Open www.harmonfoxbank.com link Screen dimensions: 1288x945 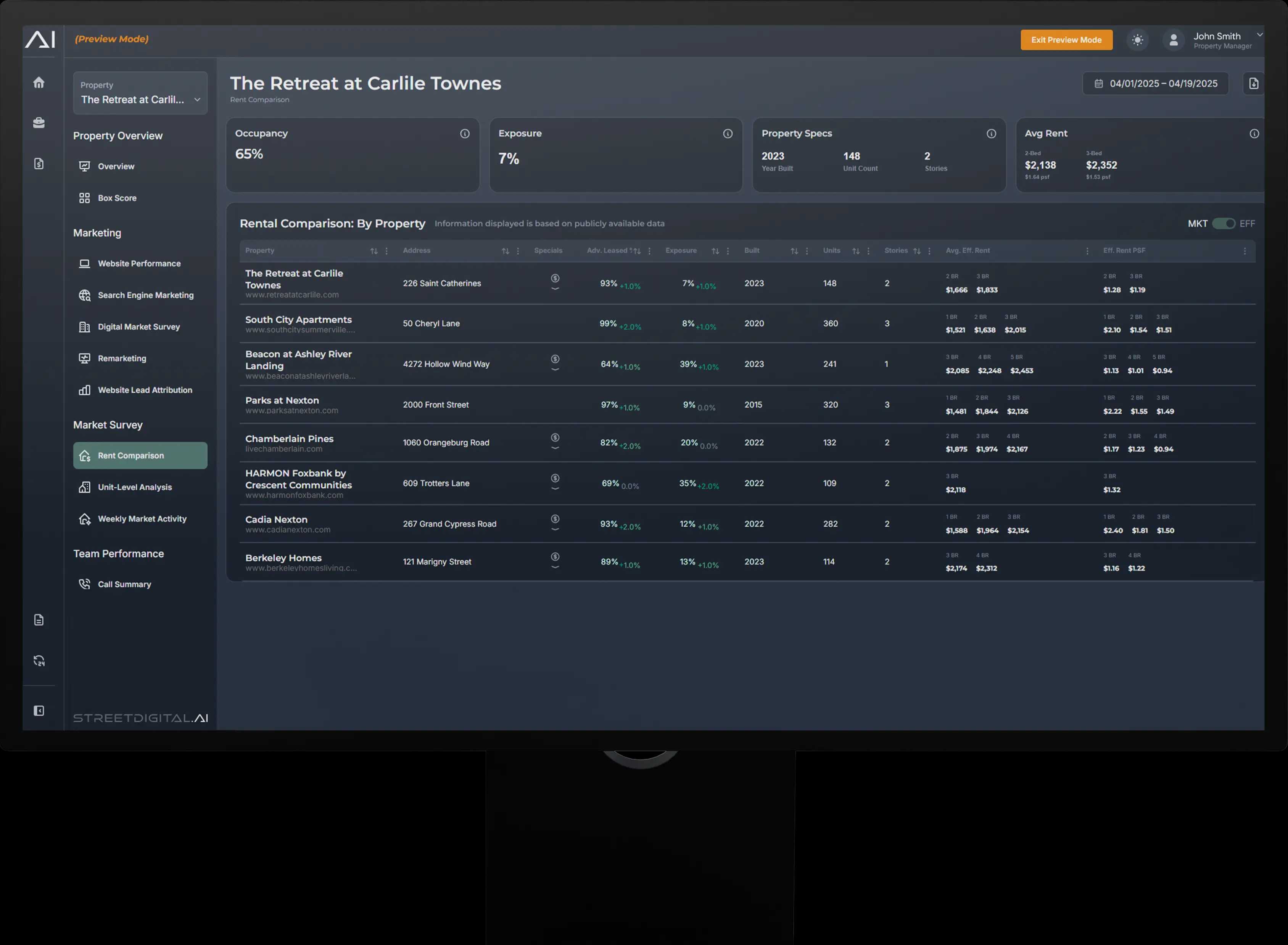(x=295, y=495)
